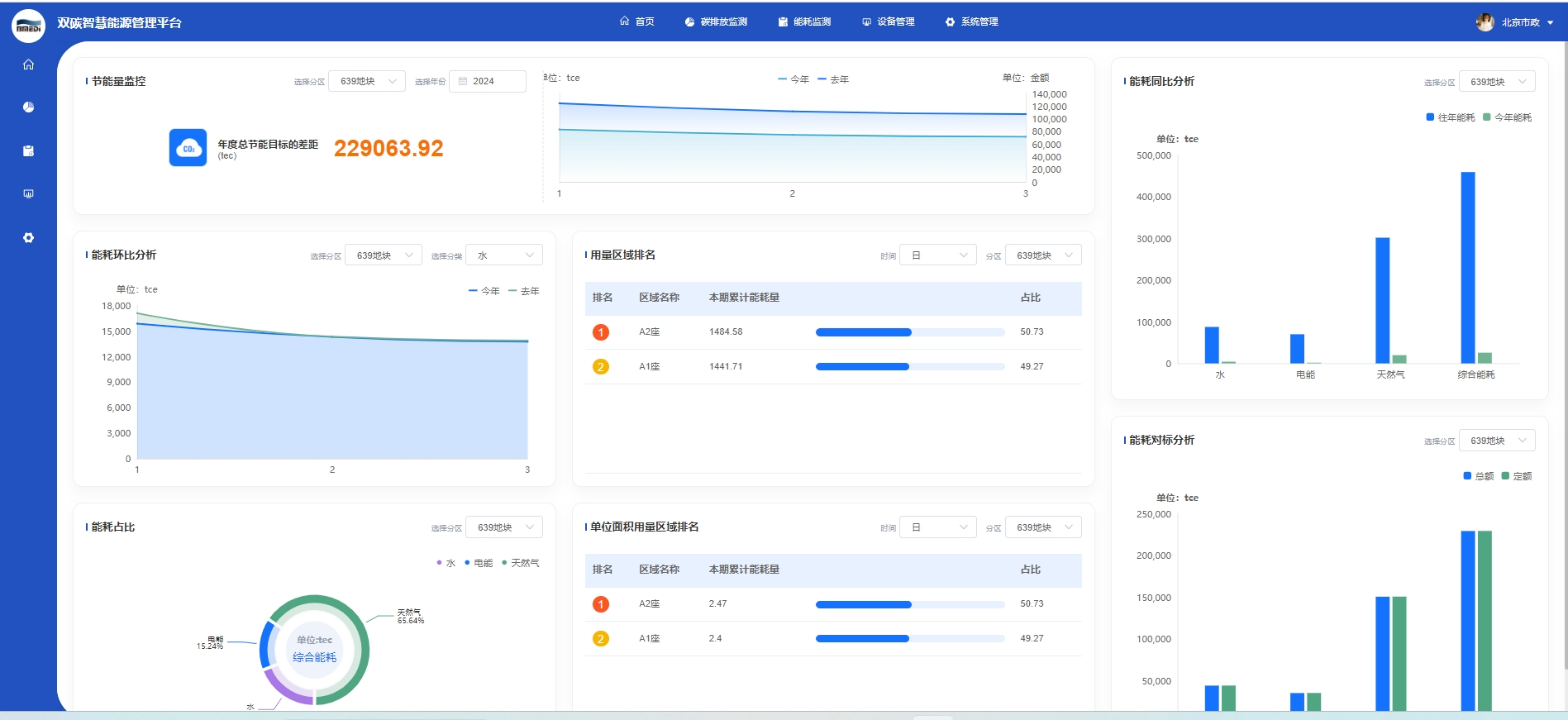Open 日 time dropdown in 用量区域排名
The image size is (1568, 720).
point(938,255)
